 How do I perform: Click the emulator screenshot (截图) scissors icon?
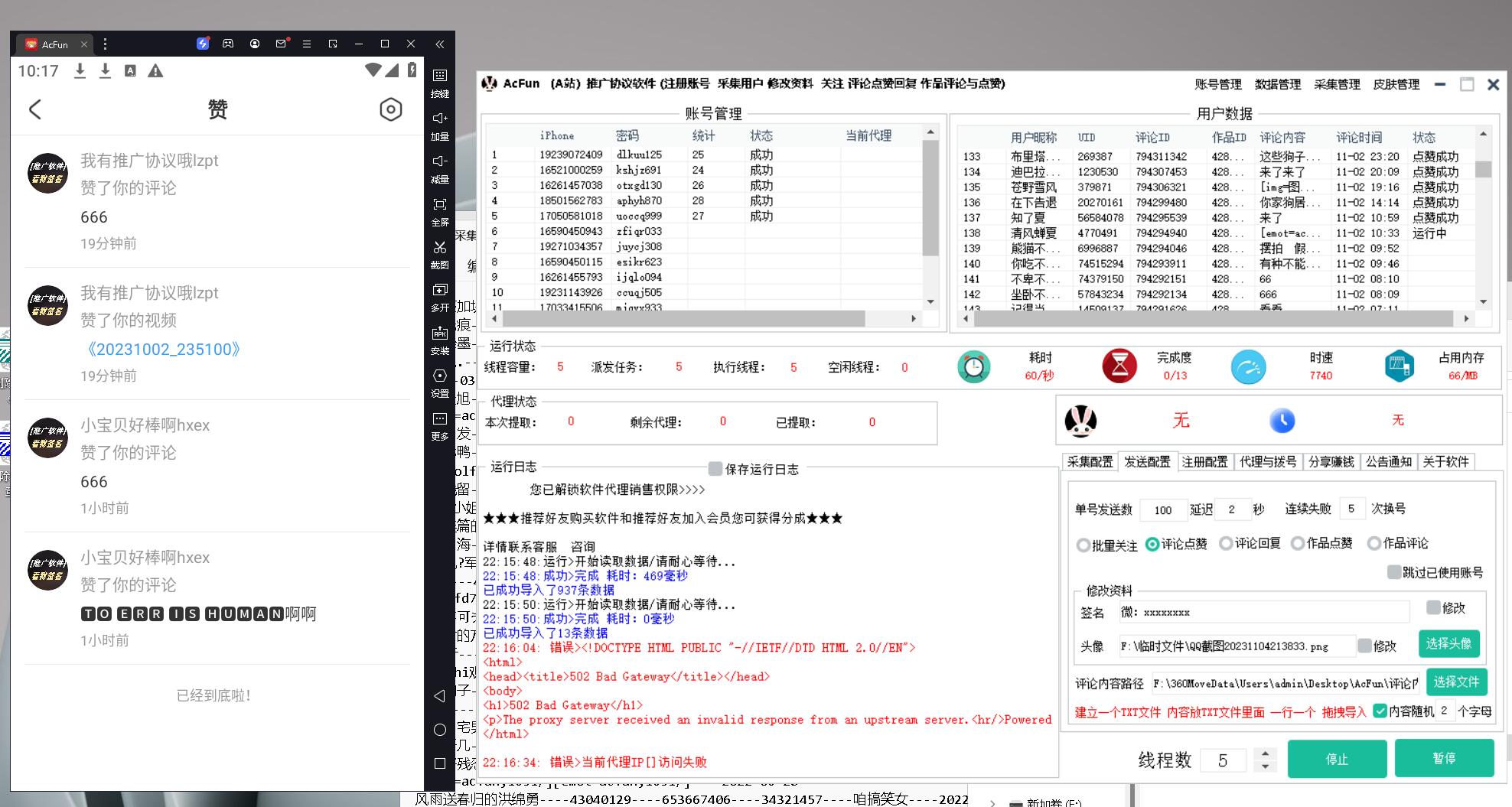pos(439,248)
